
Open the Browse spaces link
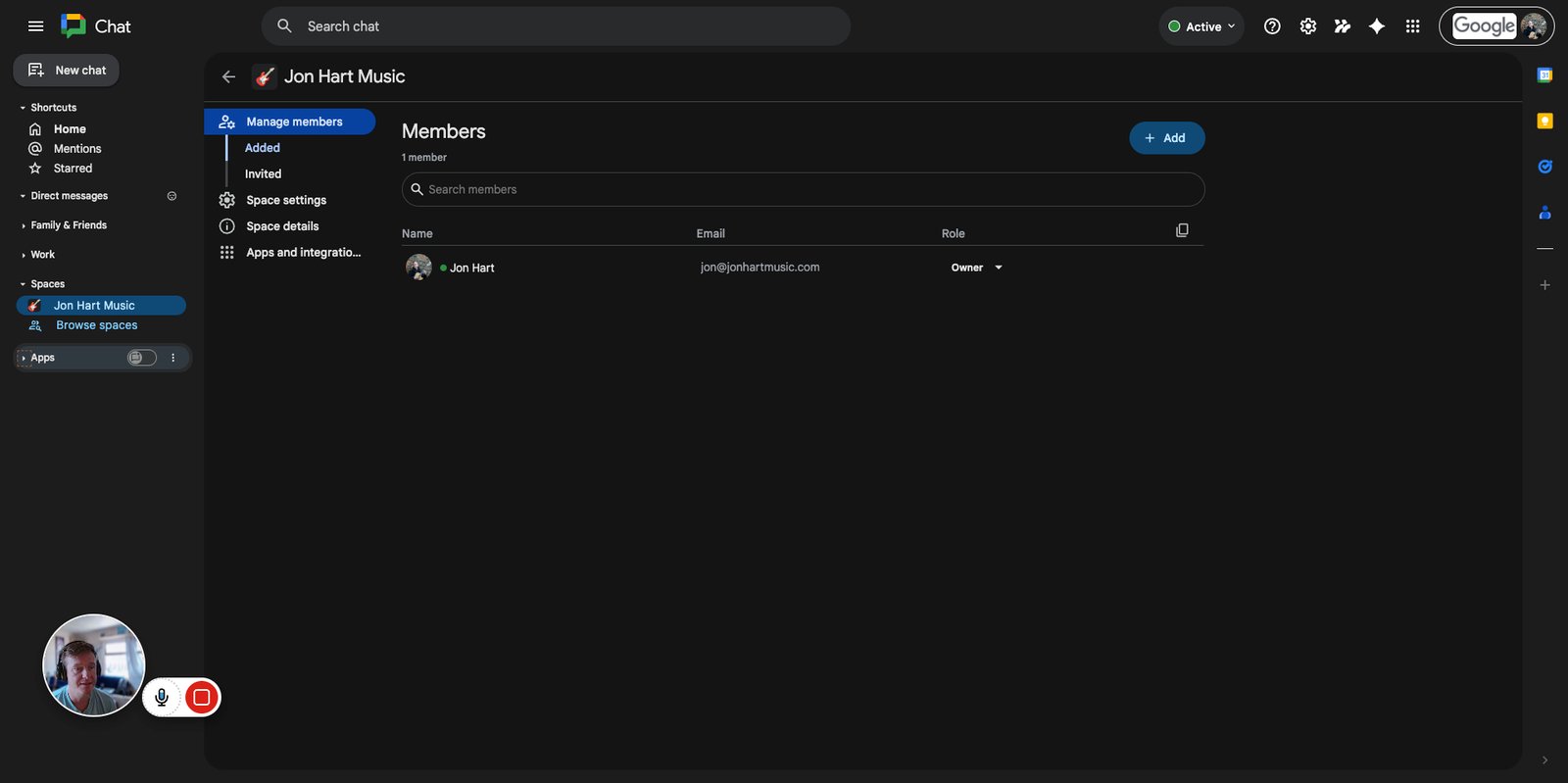pyautogui.click(x=96, y=325)
